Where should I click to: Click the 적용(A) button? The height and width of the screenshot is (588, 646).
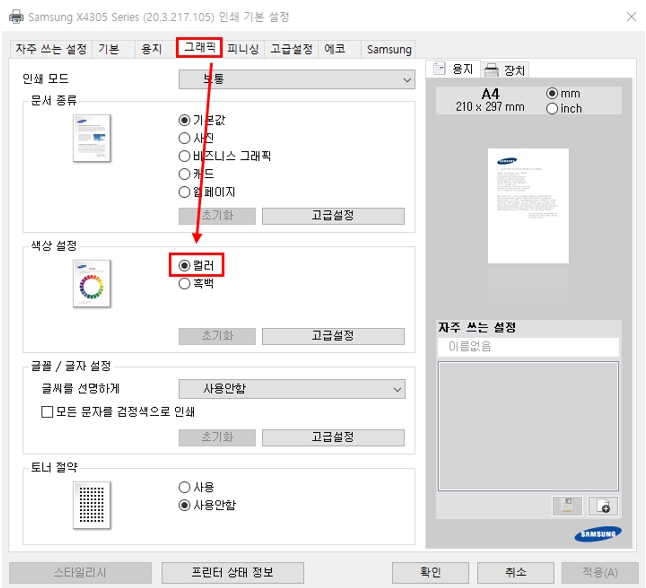tap(600, 573)
